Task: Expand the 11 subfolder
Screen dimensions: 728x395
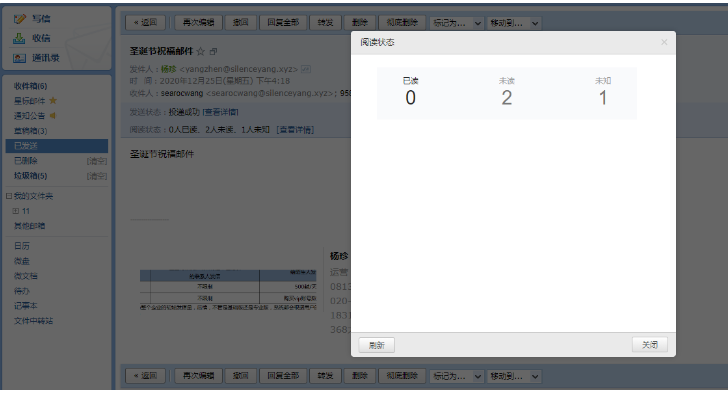Action: pos(16,211)
